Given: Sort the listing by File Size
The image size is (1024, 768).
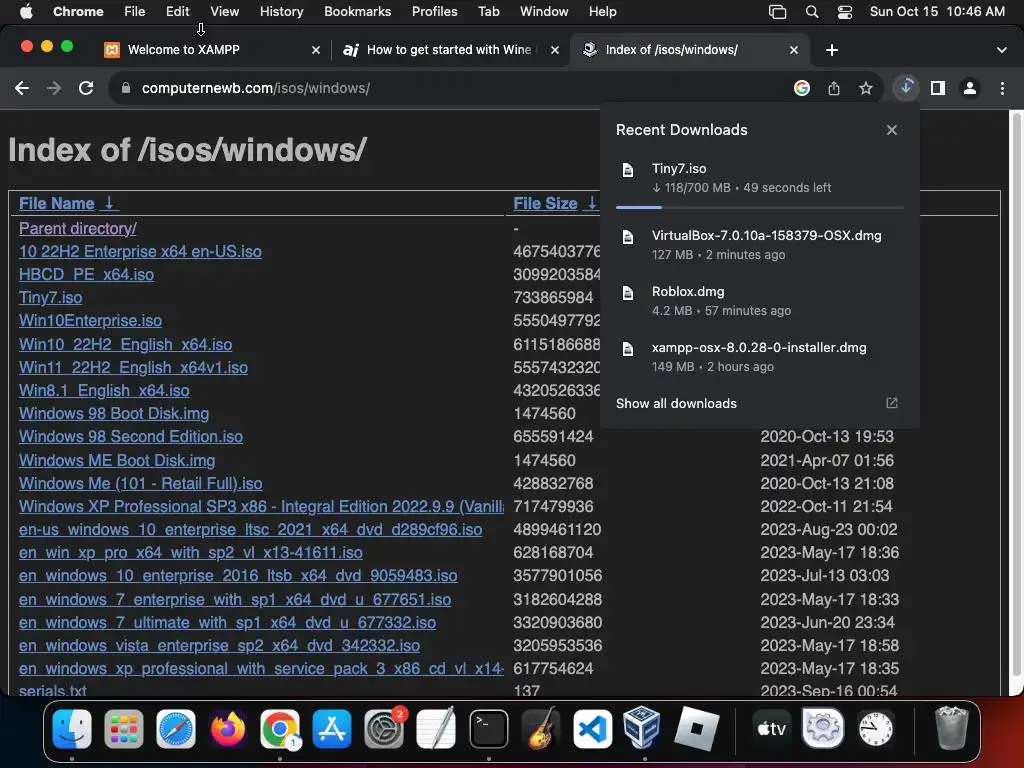Looking at the screenshot, I should pyautogui.click(x=555, y=204).
